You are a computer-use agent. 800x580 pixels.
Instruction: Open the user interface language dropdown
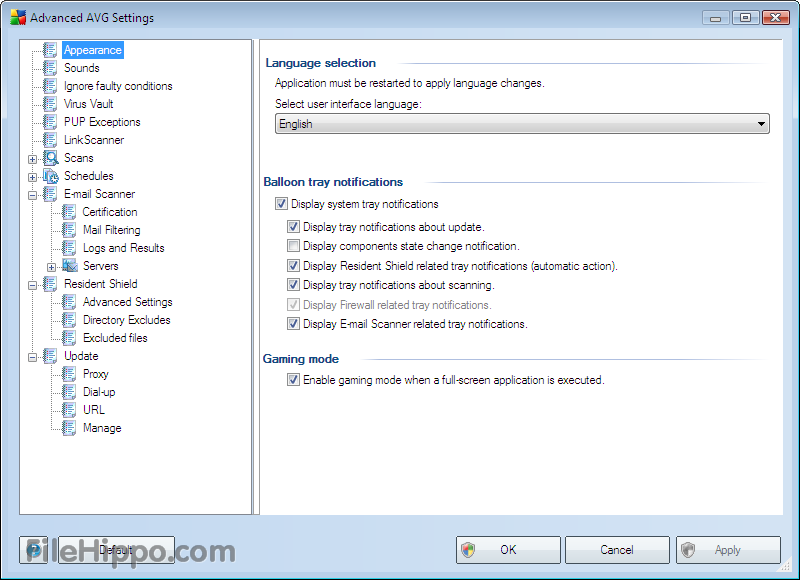point(522,124)
